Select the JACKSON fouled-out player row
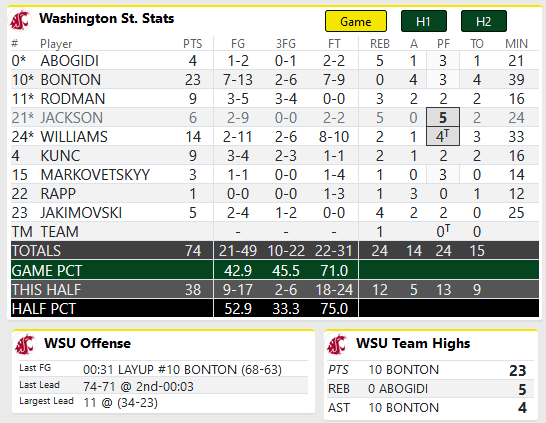Viewport: 546px width, 423px height. pyautogui.click(x=275, y=118)
